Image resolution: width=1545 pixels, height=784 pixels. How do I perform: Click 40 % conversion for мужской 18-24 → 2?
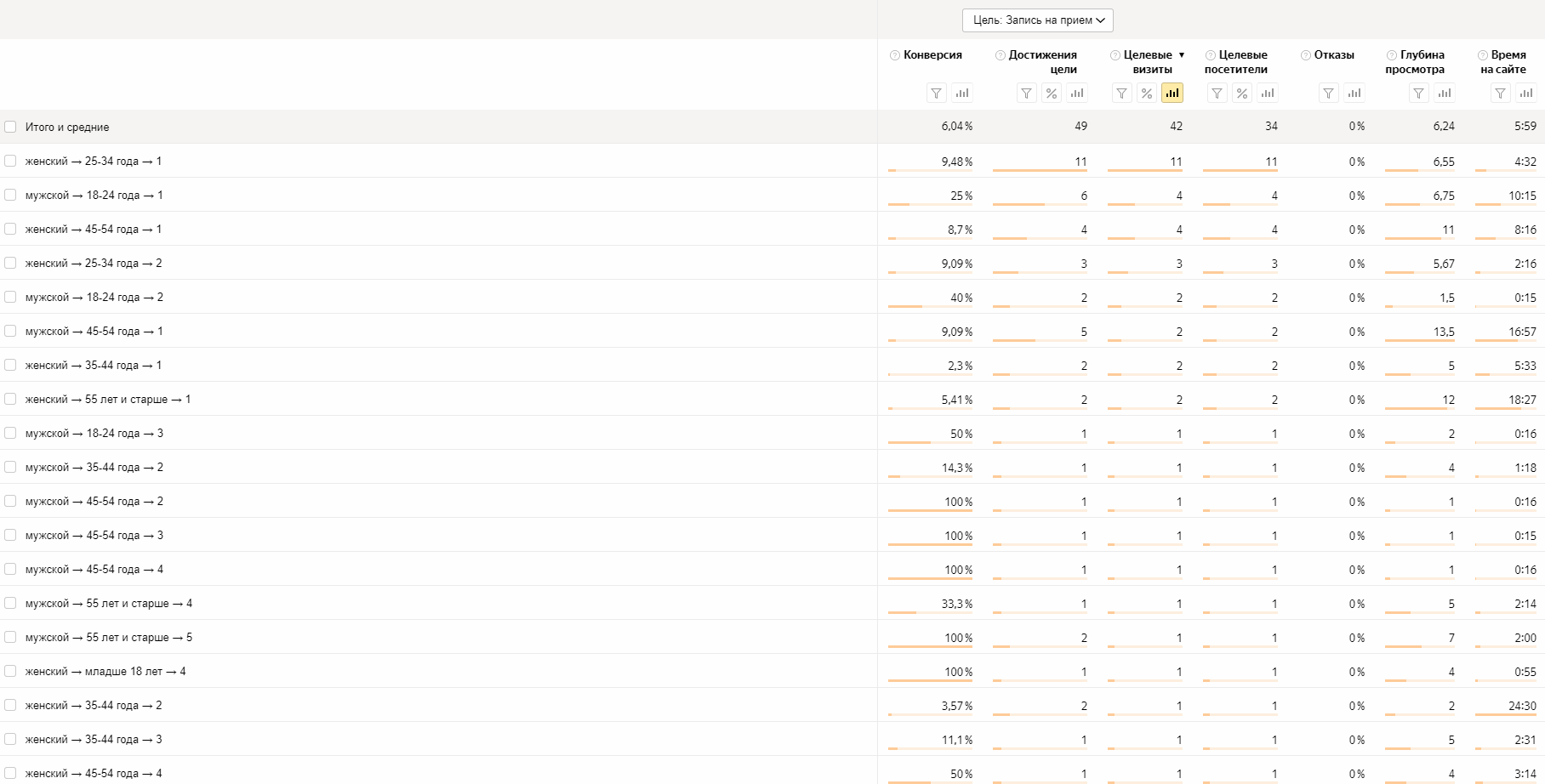pos(961,298)
